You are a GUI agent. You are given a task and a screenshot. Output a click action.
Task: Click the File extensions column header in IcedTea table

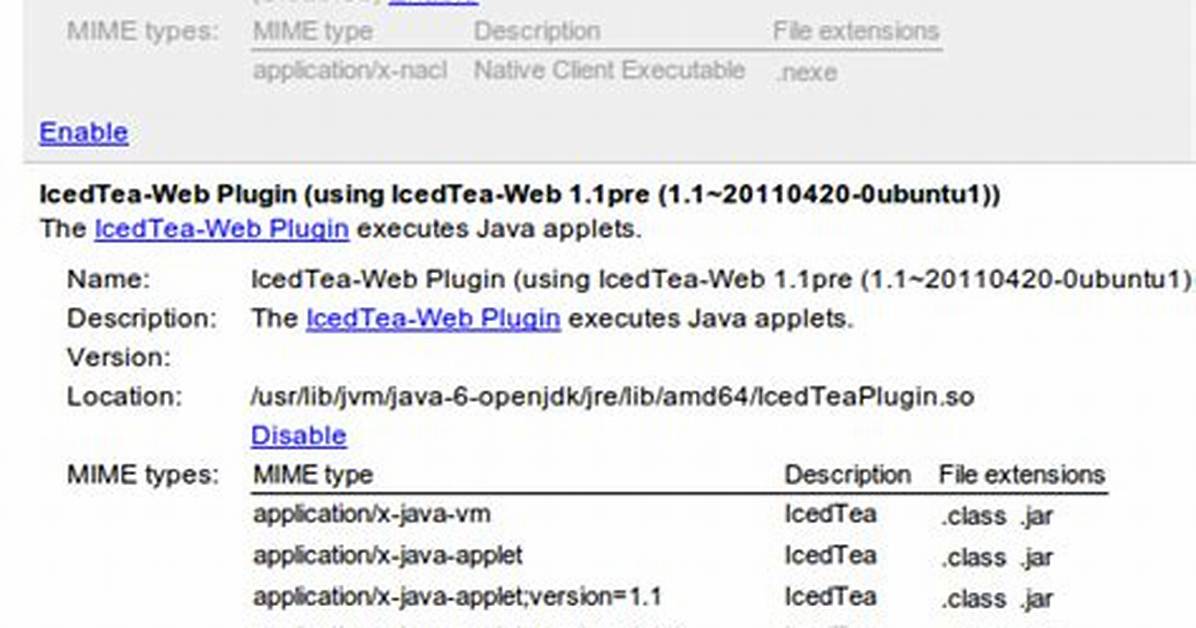(x=1021, y=475)
